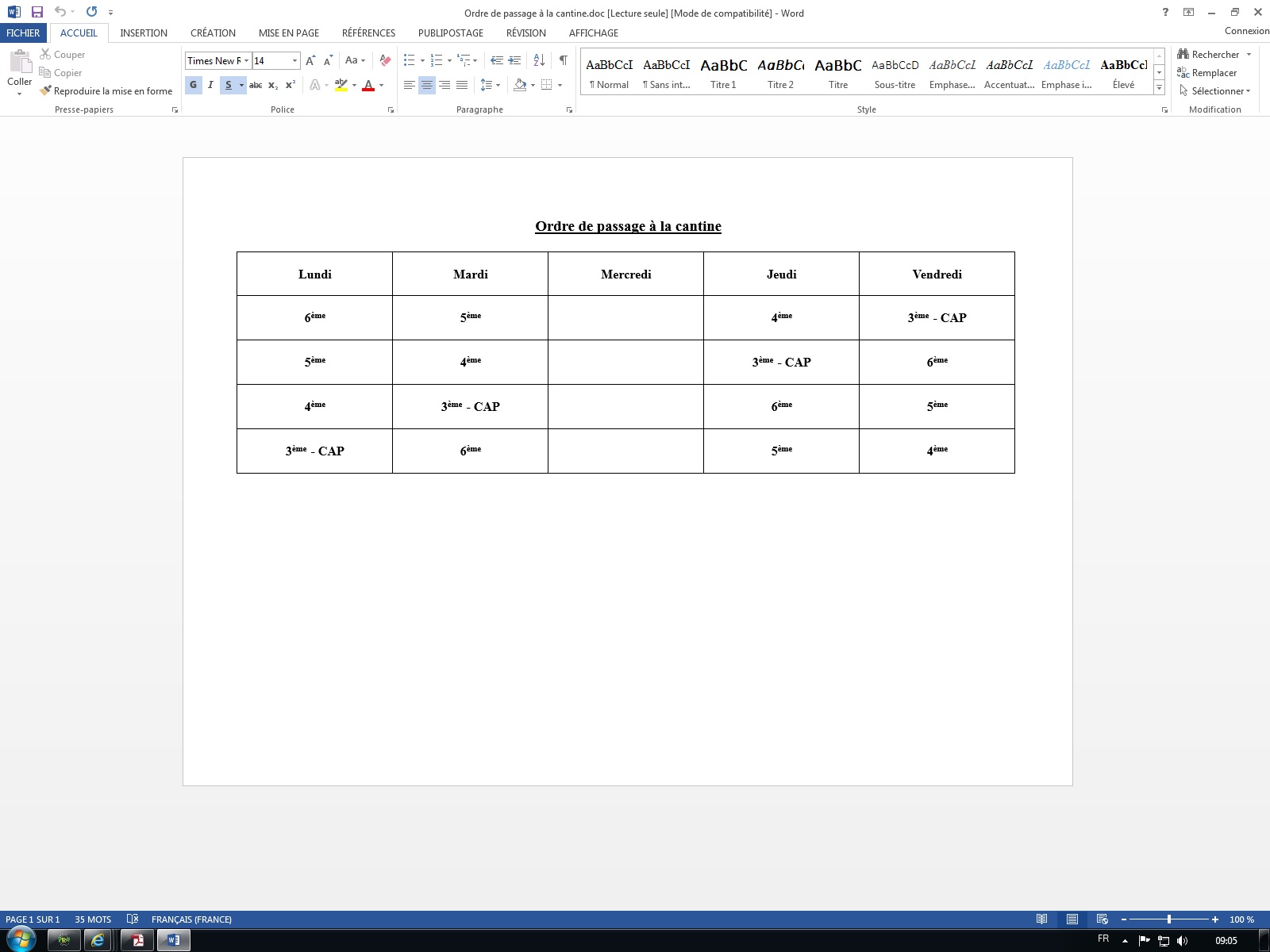Screen dimensions: 1270x952
Task: Open the INSERTION ribbon tab
Action: pos(144,33)
